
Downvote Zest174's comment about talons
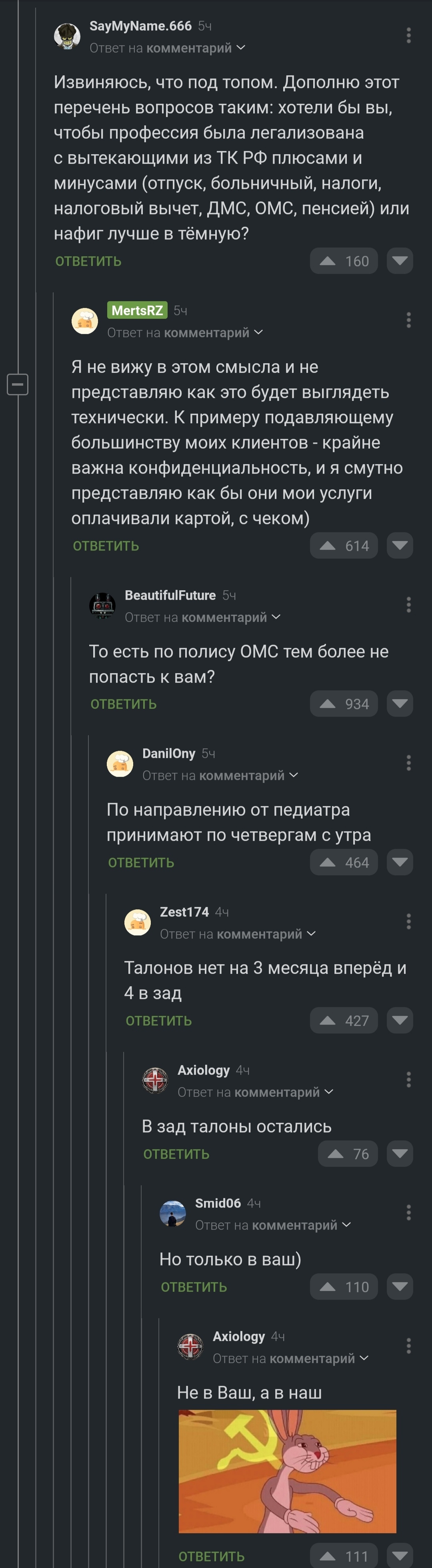pos(400,1020)
